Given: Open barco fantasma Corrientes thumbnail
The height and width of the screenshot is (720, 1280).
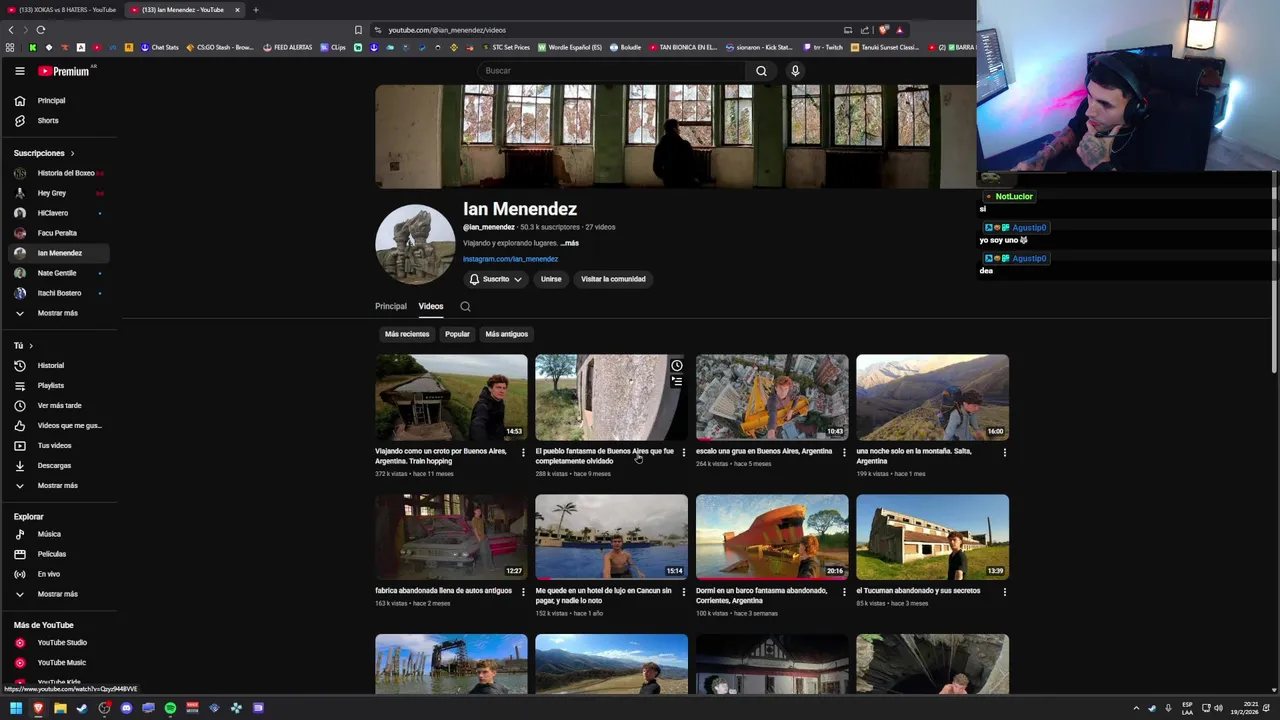Looking at the screenshot, I should (772, 537).
